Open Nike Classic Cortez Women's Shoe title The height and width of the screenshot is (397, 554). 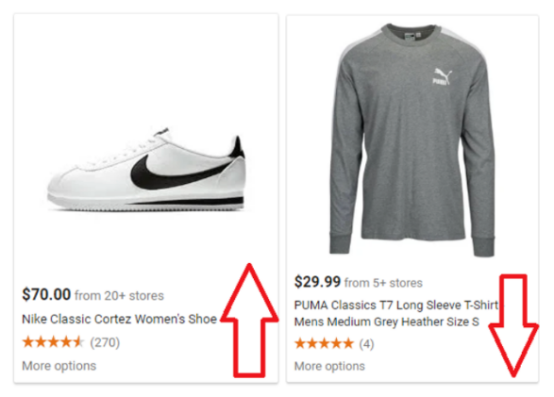click(x=119, y=319)
